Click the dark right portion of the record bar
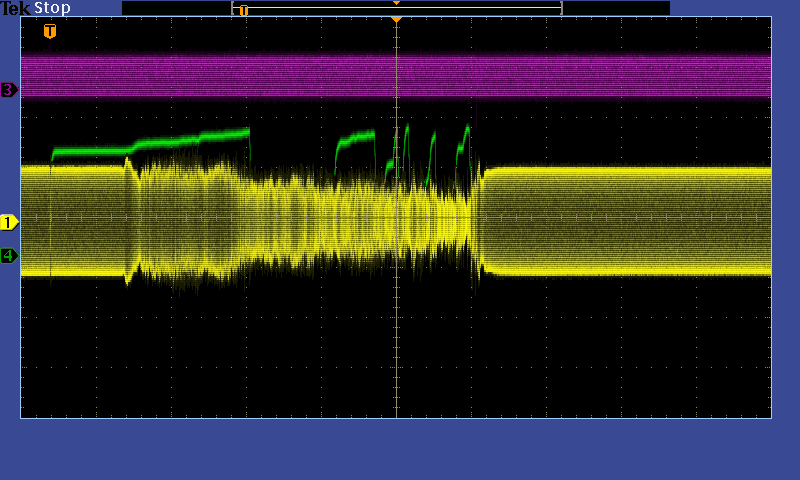The height and width of the screenshot is (480, 800). tap(615, 8)
